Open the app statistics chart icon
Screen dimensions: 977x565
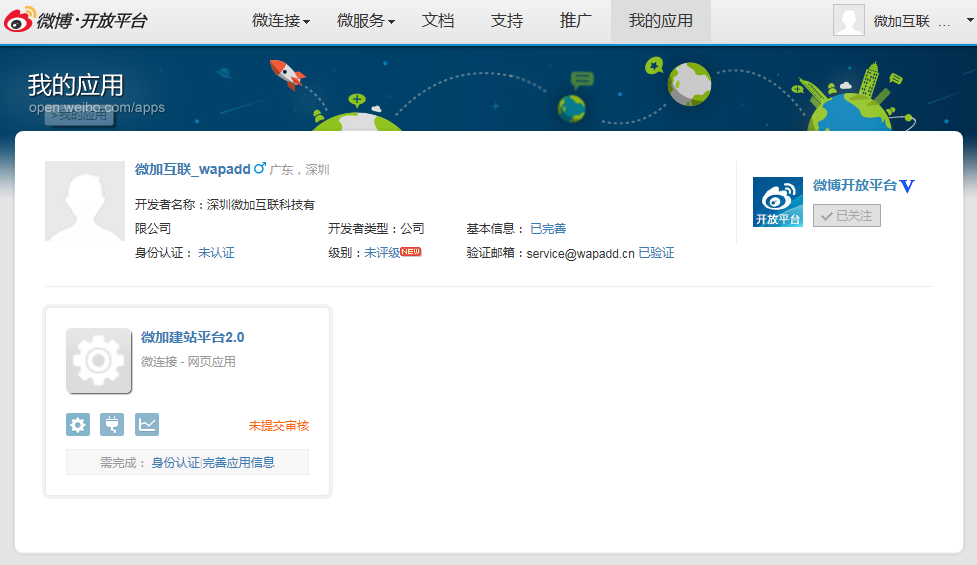(147, 425)
